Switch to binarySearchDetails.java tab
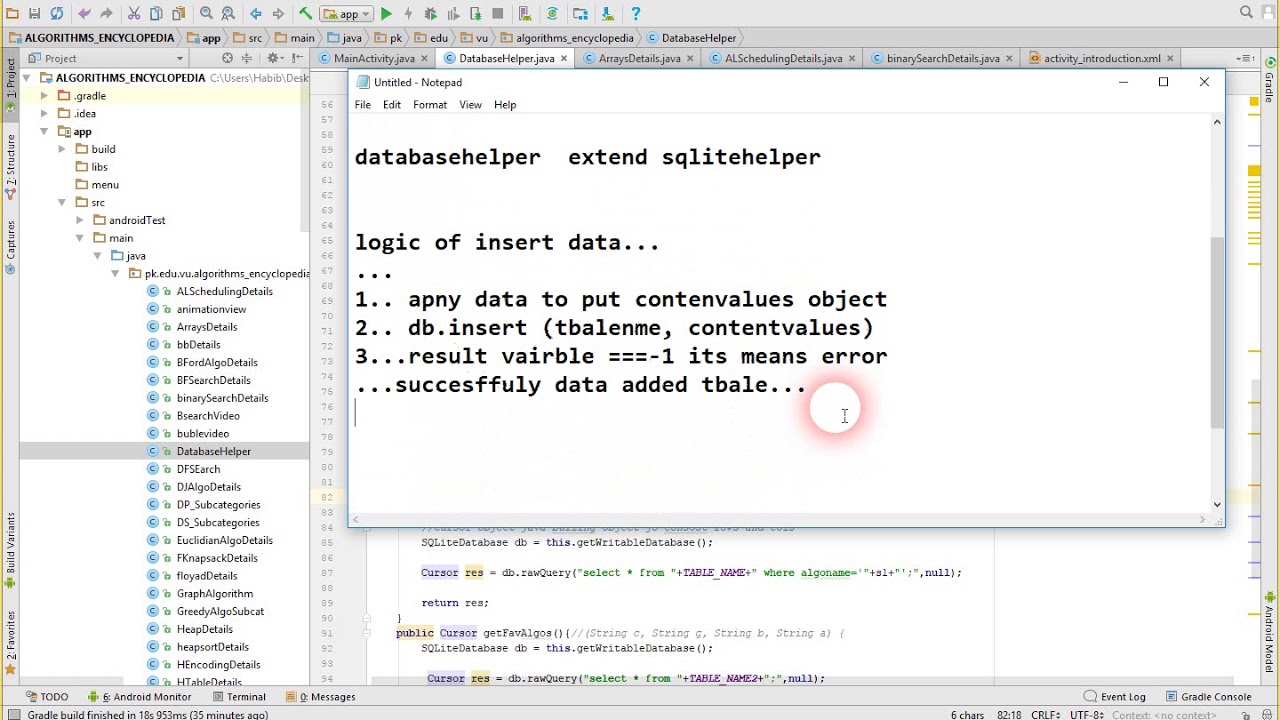The image size is (1280, 720). 943,58
